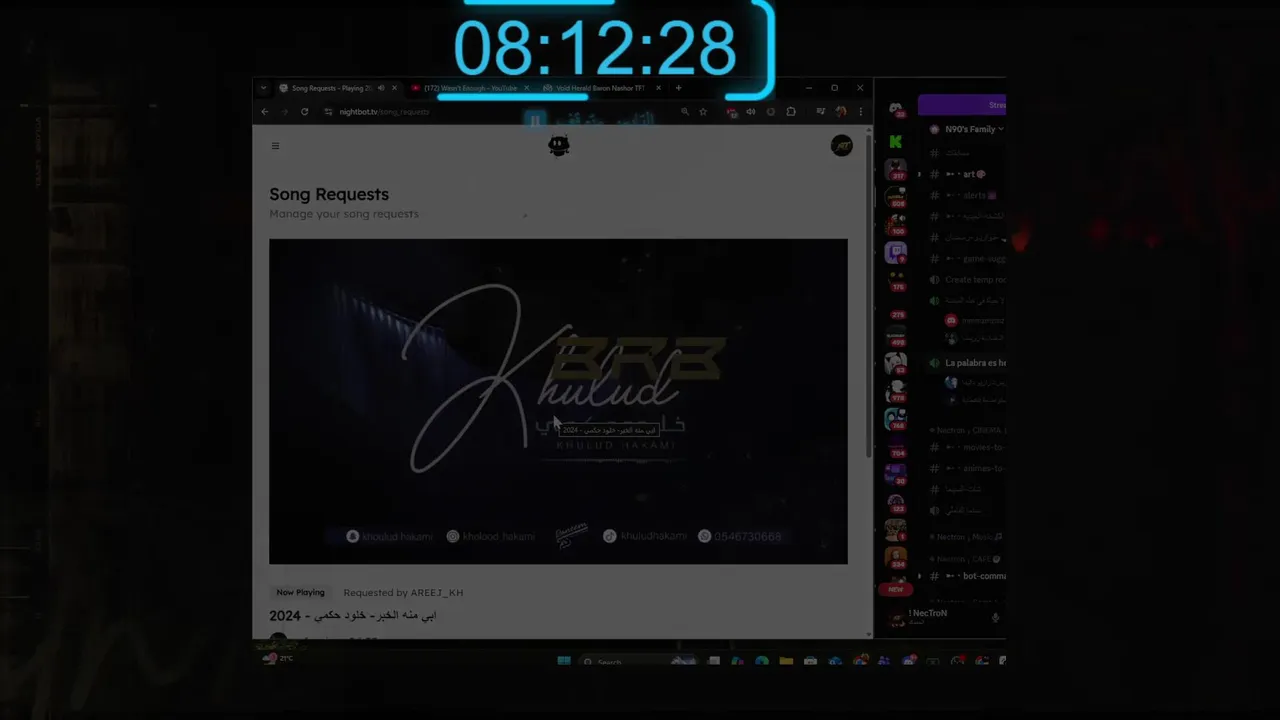Click the speaker extension icon in the toolbar
Image resolution: width=1280 pixels, height=720 pixels.
click(751, 112)
